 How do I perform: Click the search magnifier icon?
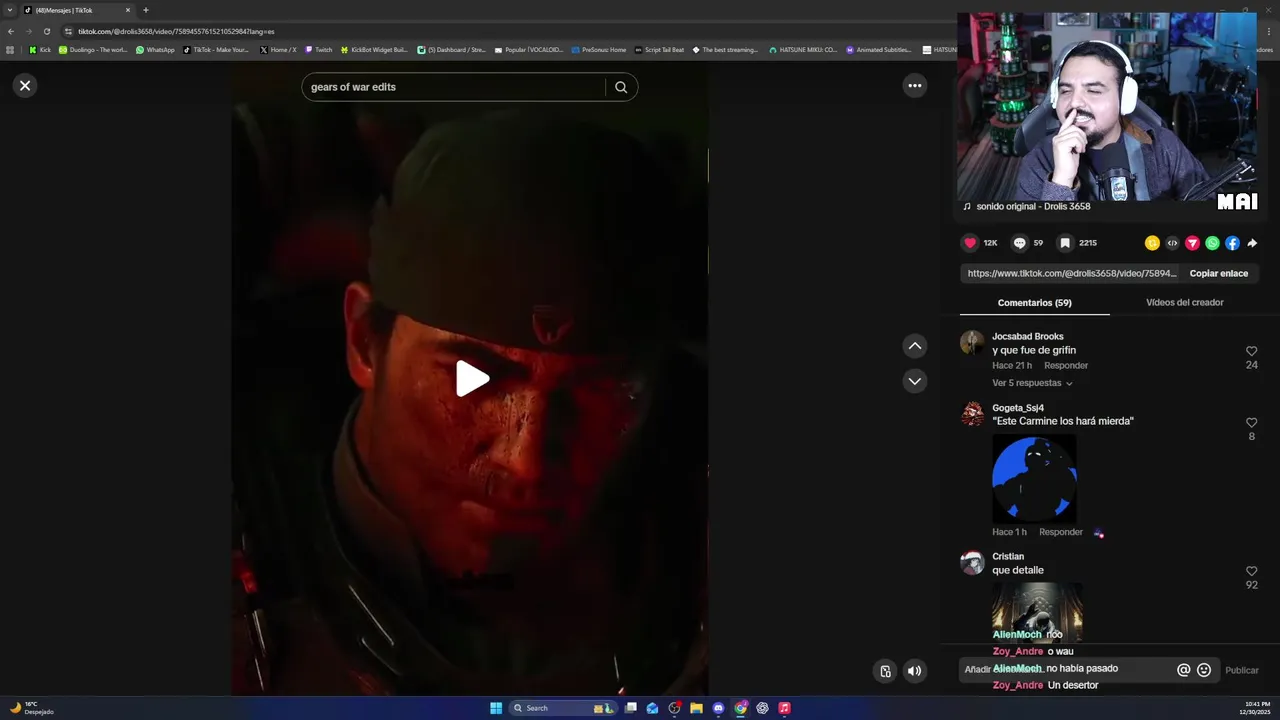coord(621,87)
